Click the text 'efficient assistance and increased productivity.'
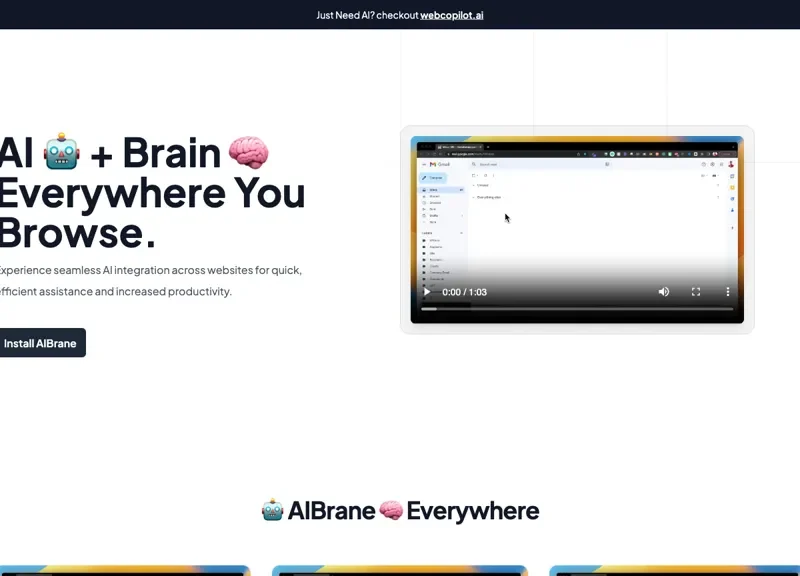 (x=116, y=291)
